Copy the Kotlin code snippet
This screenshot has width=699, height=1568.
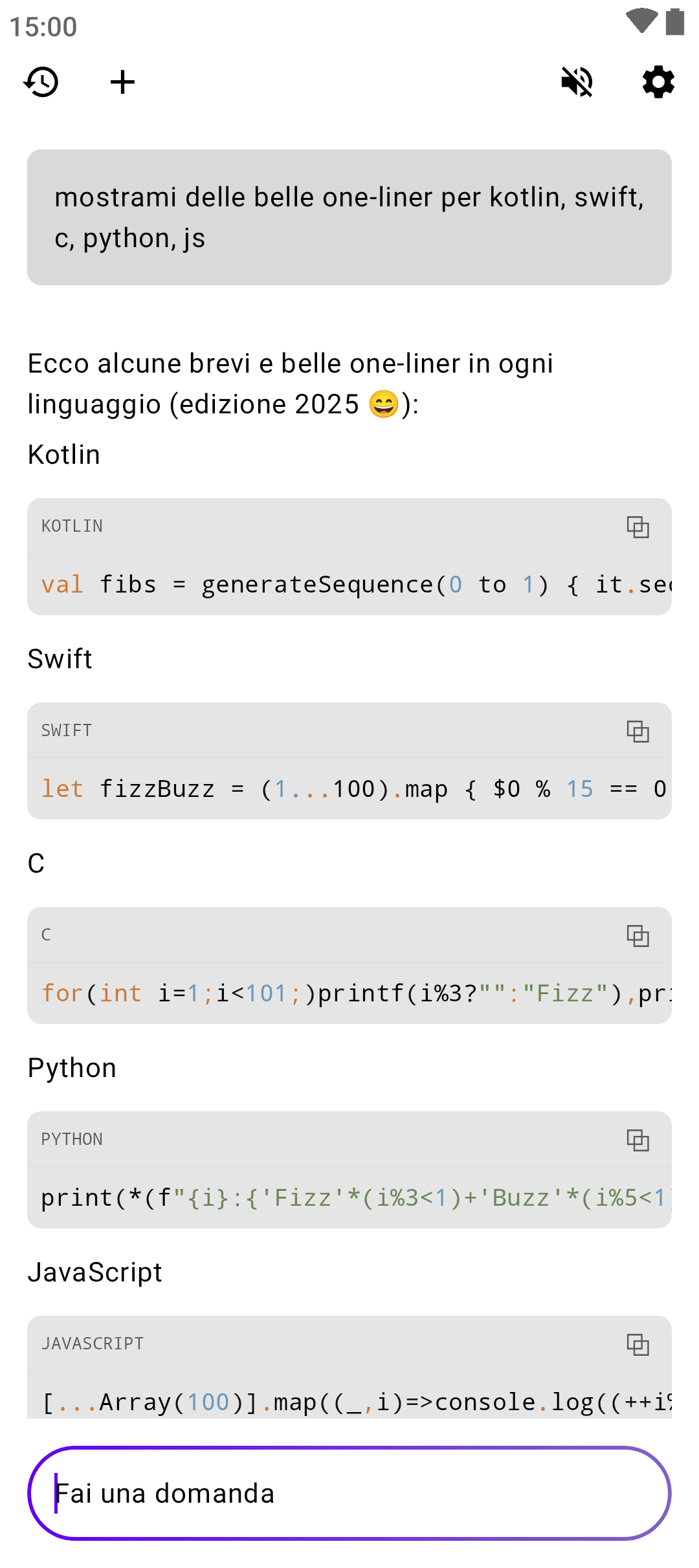pyautogui.click(x=638, y=527)
